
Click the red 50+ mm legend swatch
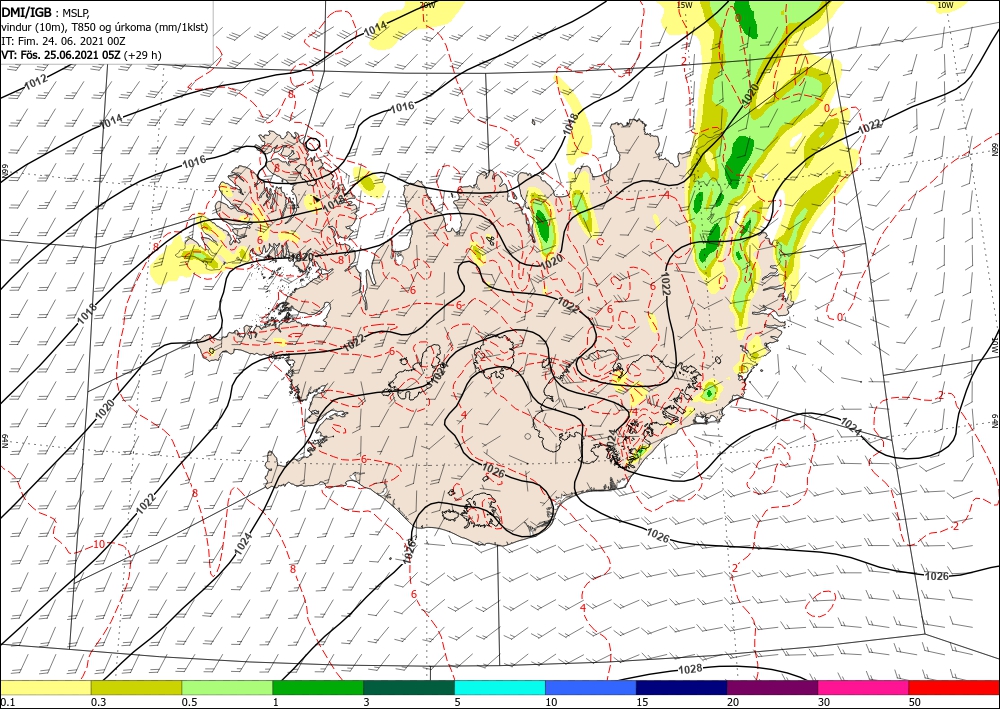tap(954, 688)
